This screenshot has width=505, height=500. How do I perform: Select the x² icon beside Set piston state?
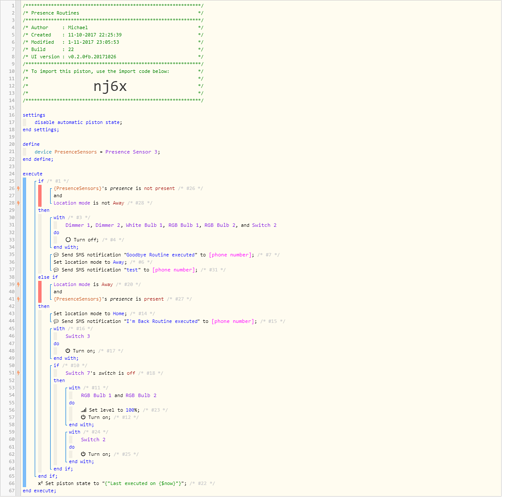click(x=40, y=483)
